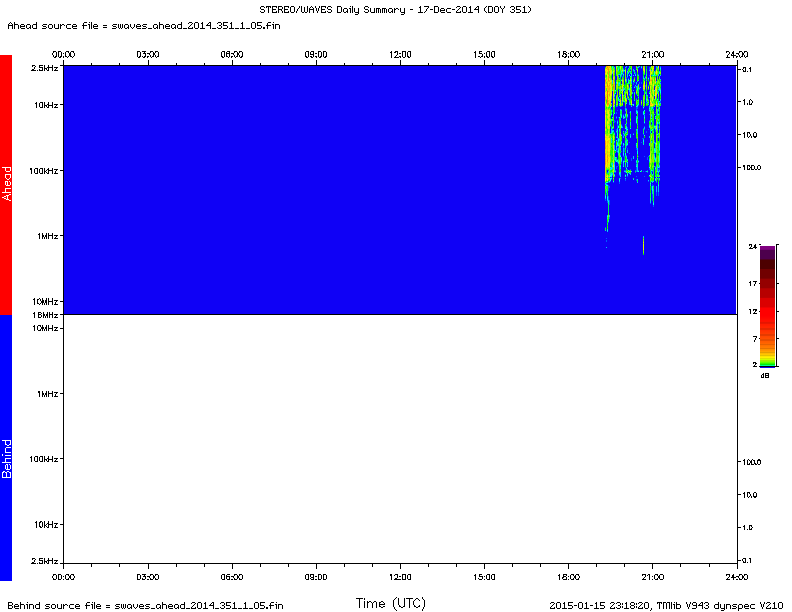This screenshot has width=792, height=612.
Task: Click the Time (UTC) axis label
Action: (x=390, y=603)
